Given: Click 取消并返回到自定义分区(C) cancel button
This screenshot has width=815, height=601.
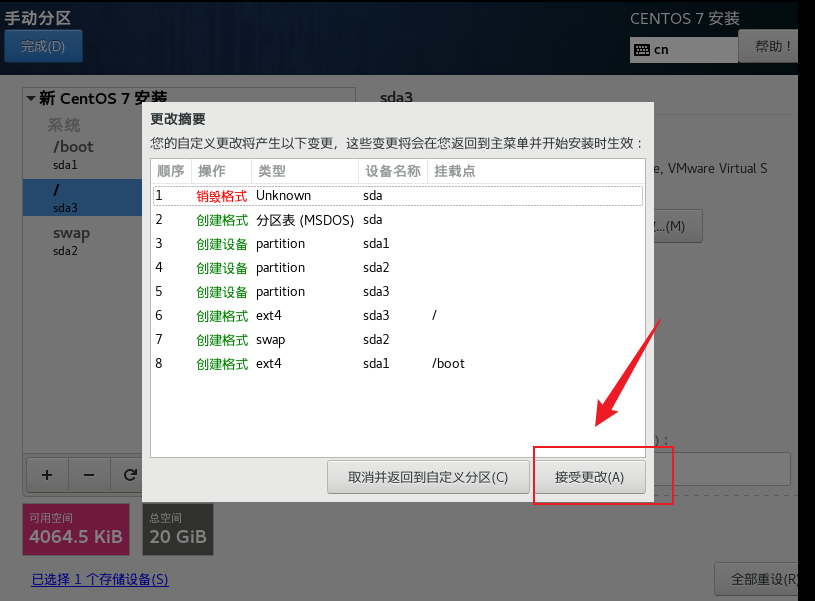Looking at the screenshot, I should click(428, 477).
